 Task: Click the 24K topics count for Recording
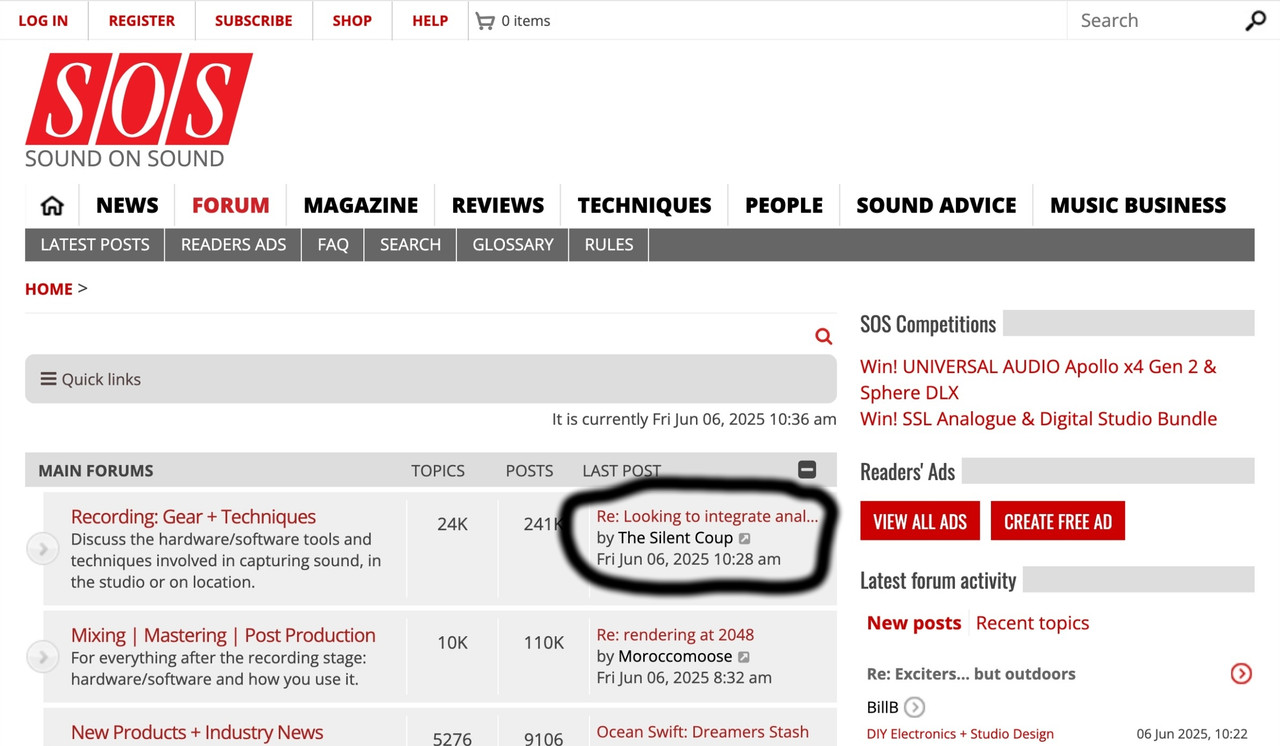[452, 524]
